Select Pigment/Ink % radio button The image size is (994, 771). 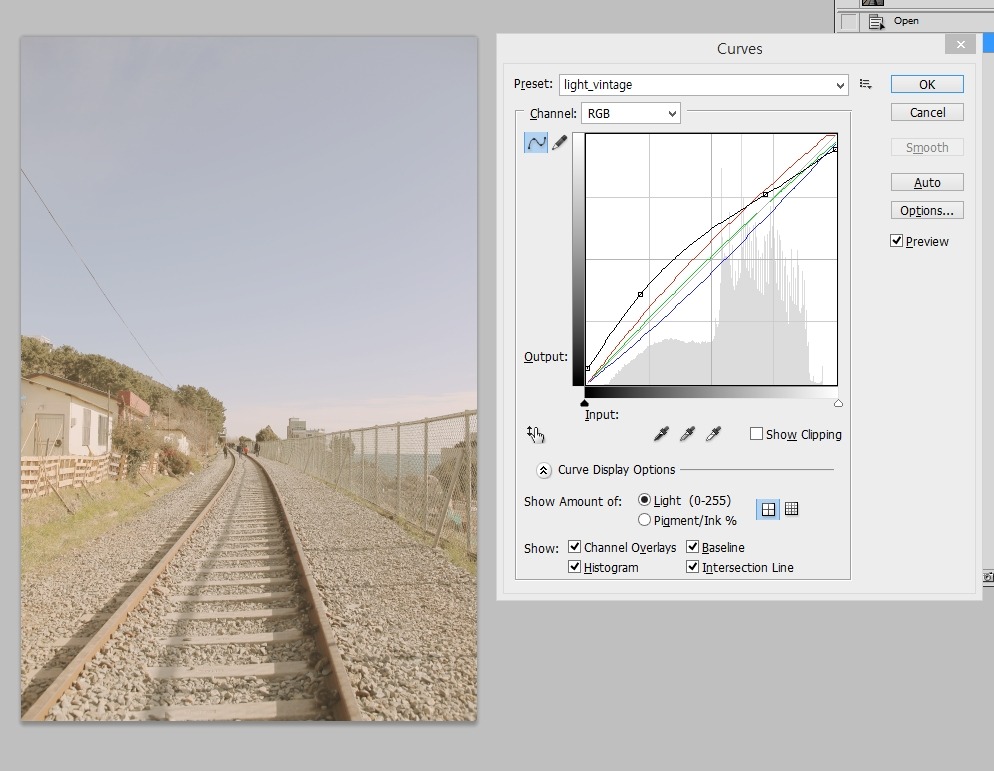click(x=644, y=520)
